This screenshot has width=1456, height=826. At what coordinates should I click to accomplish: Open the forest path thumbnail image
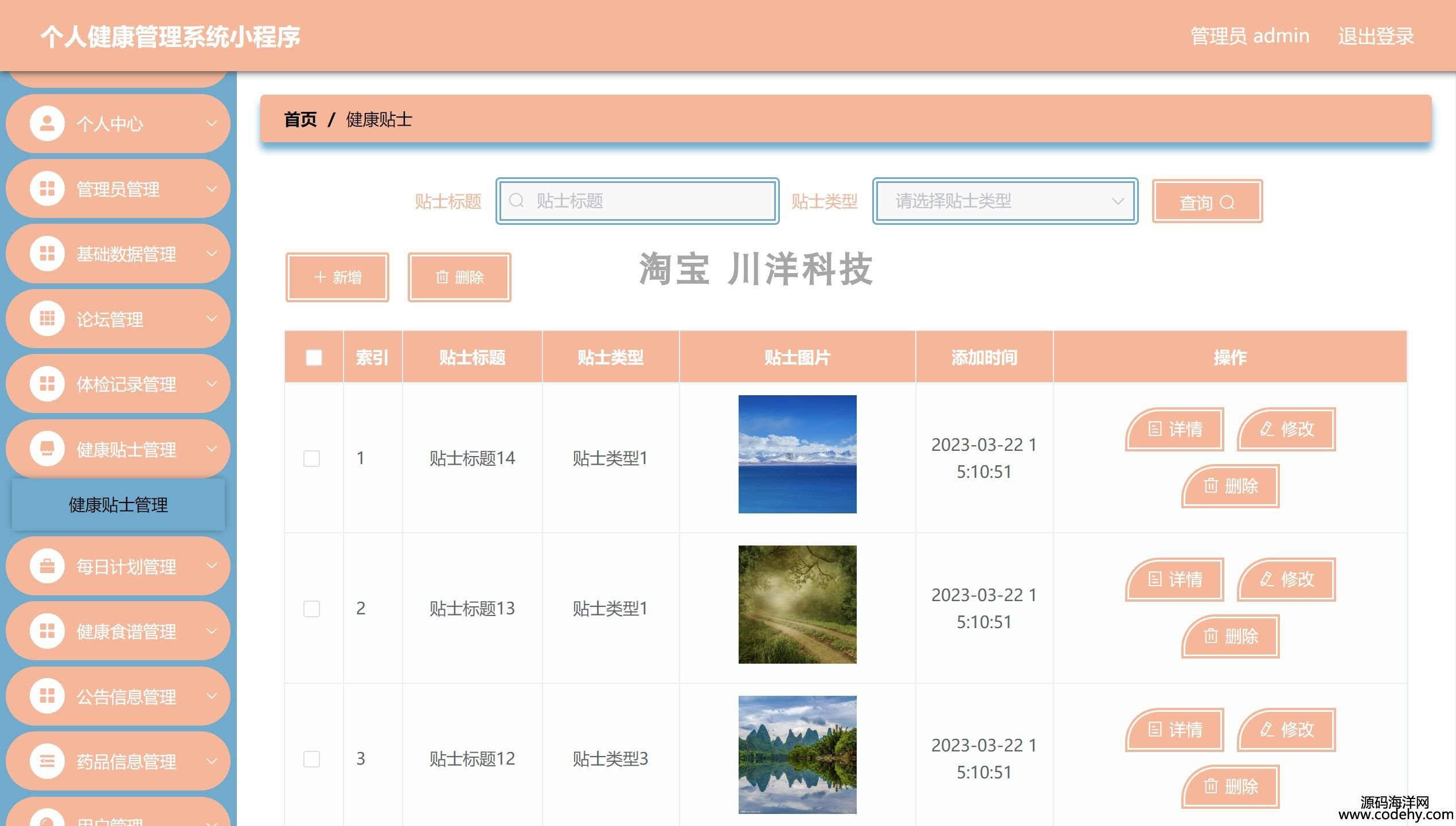click(x=797, y=605)
